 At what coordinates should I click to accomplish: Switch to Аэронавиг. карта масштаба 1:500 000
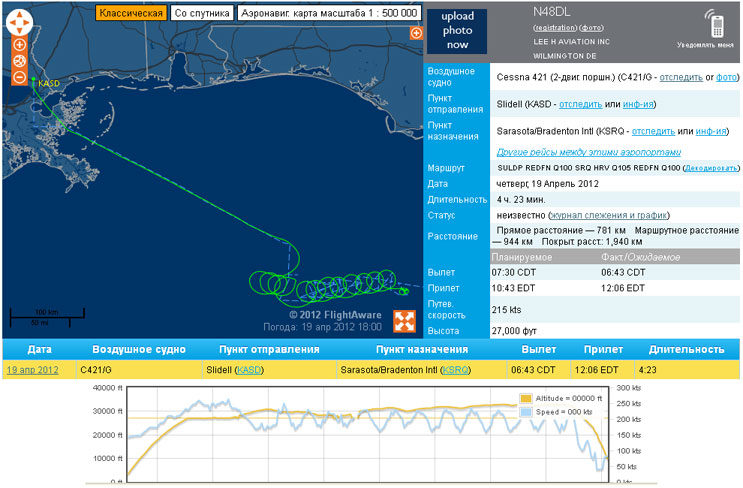[329, 13]
